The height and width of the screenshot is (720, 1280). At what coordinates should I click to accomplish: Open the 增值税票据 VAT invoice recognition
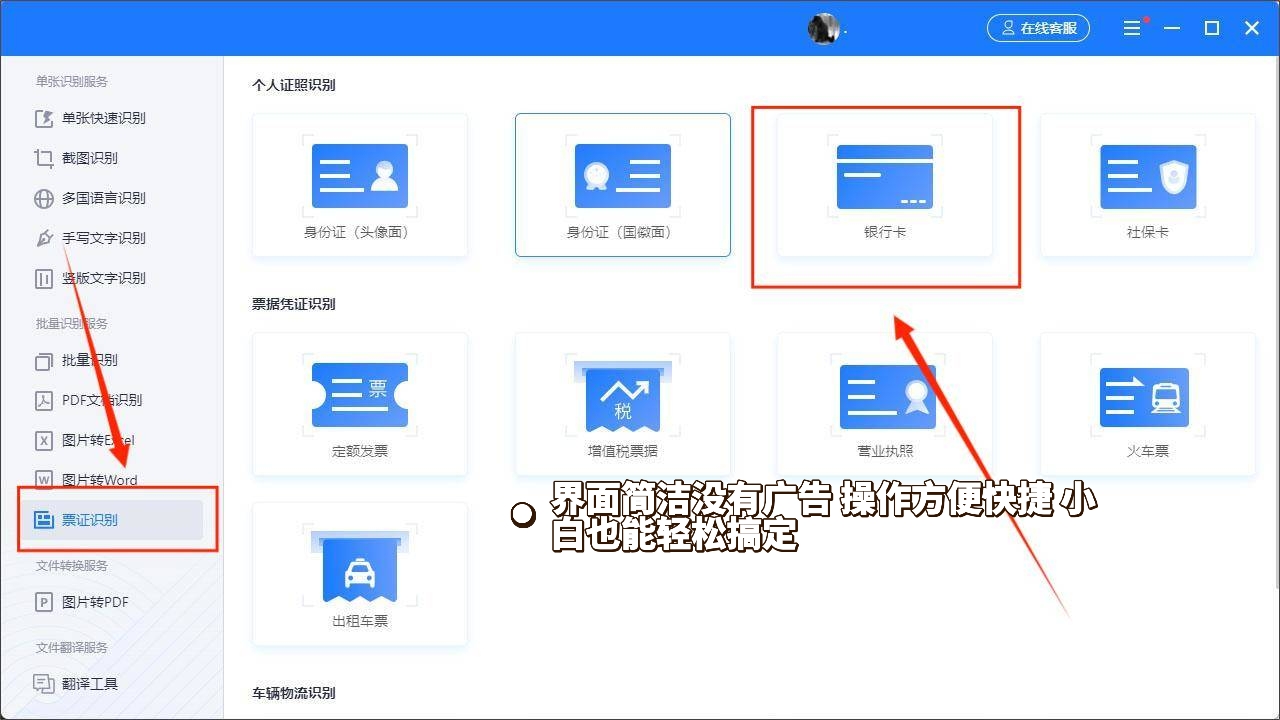click(623, 403)
